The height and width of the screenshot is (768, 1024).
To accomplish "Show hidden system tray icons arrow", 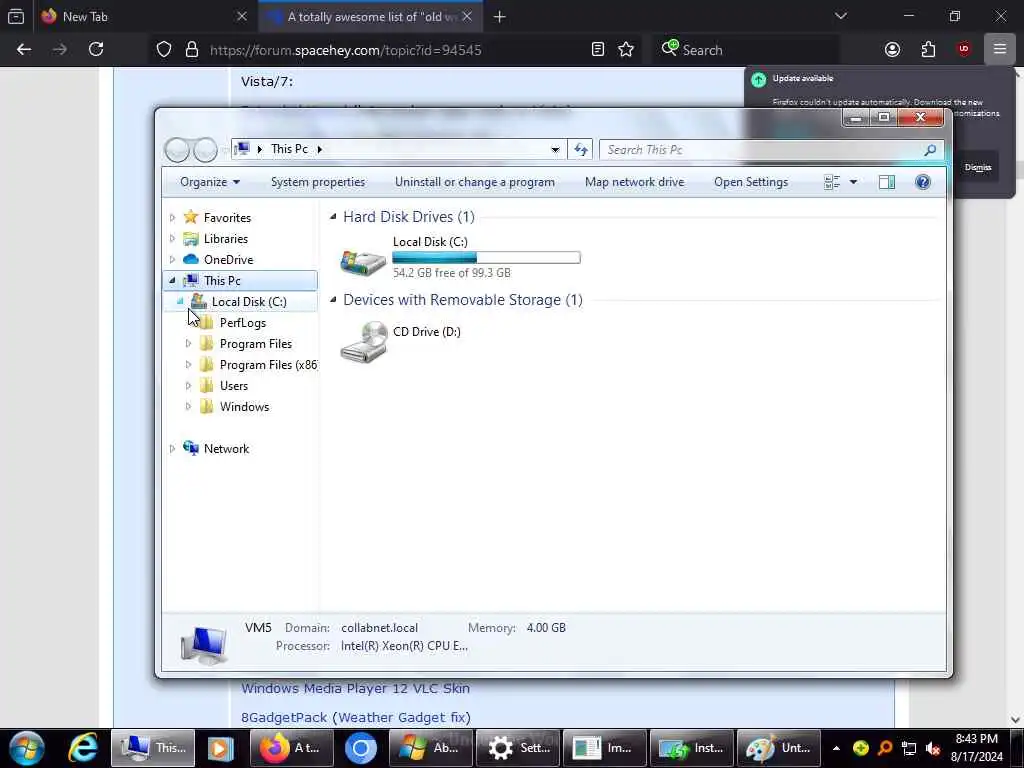I will tap(836, 748).
